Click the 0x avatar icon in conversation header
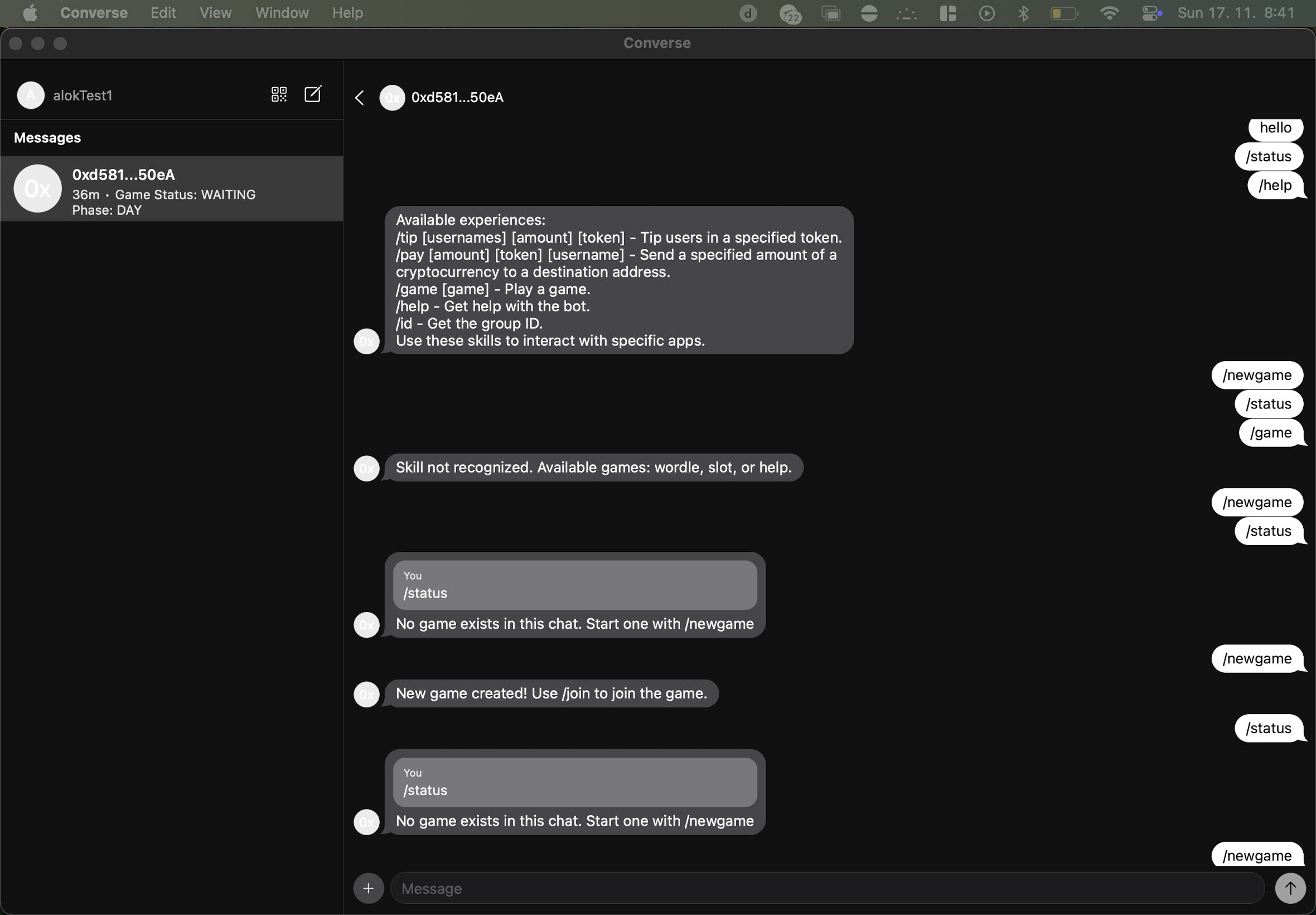 click(x=392, y=97)
